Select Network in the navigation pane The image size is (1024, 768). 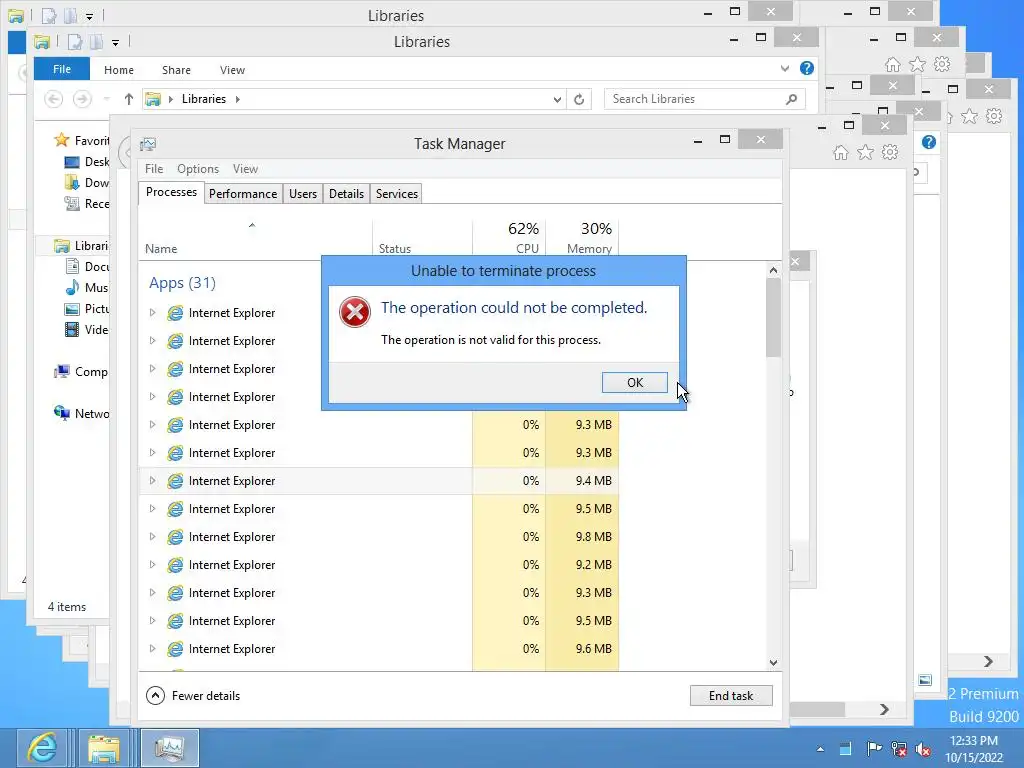pos(82,414)
